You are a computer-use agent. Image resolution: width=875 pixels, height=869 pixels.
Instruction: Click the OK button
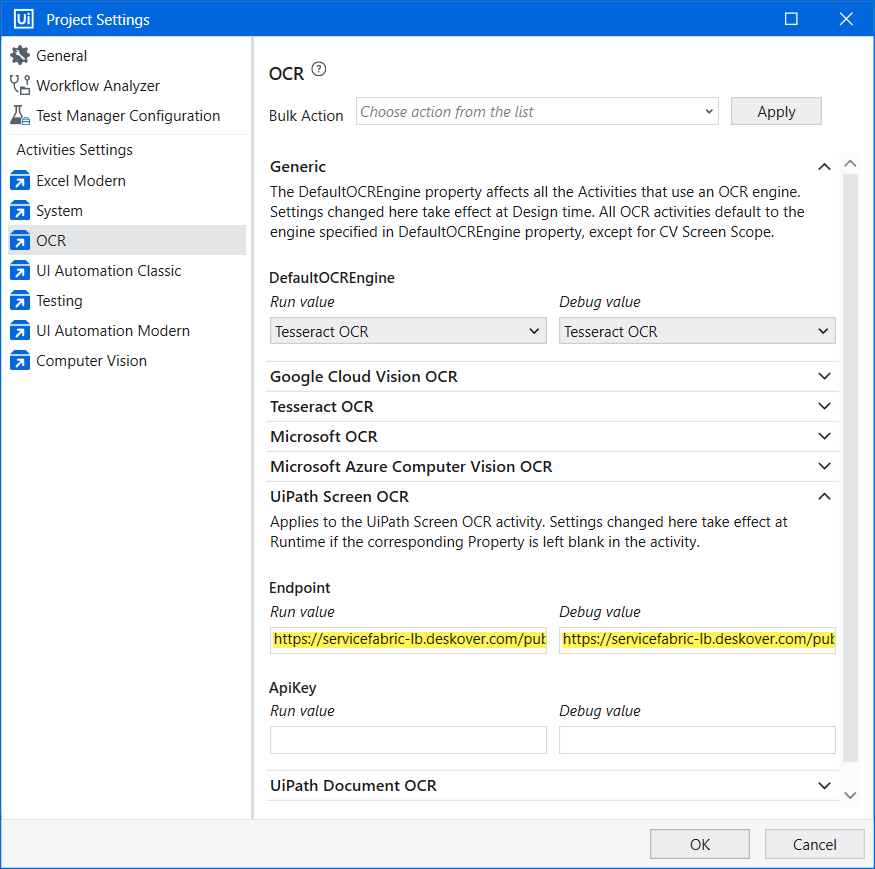[699, 844]
